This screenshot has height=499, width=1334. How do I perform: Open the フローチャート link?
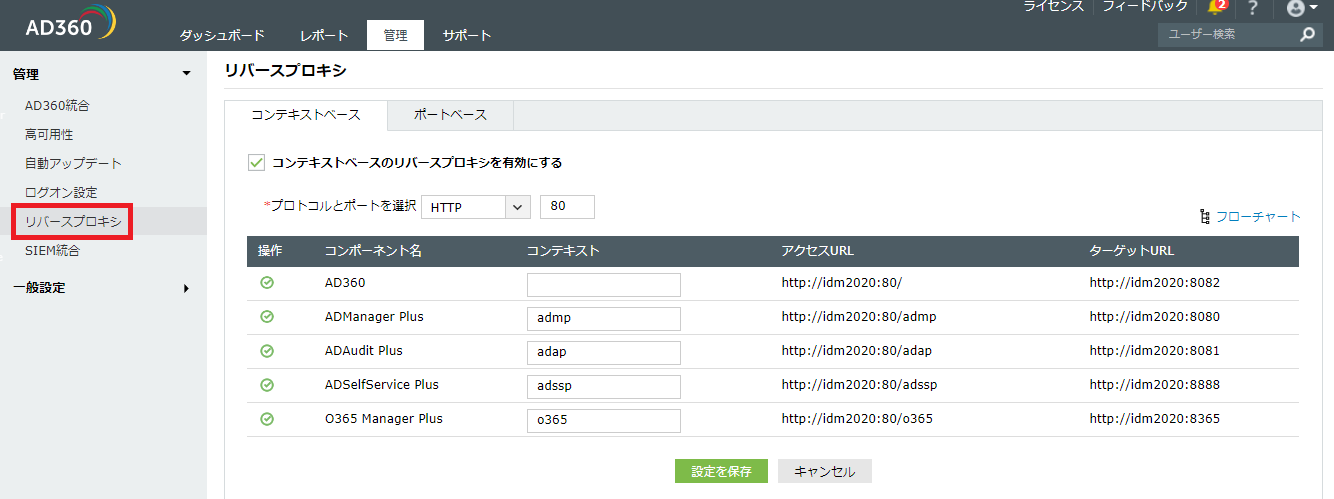(1257, 216)
